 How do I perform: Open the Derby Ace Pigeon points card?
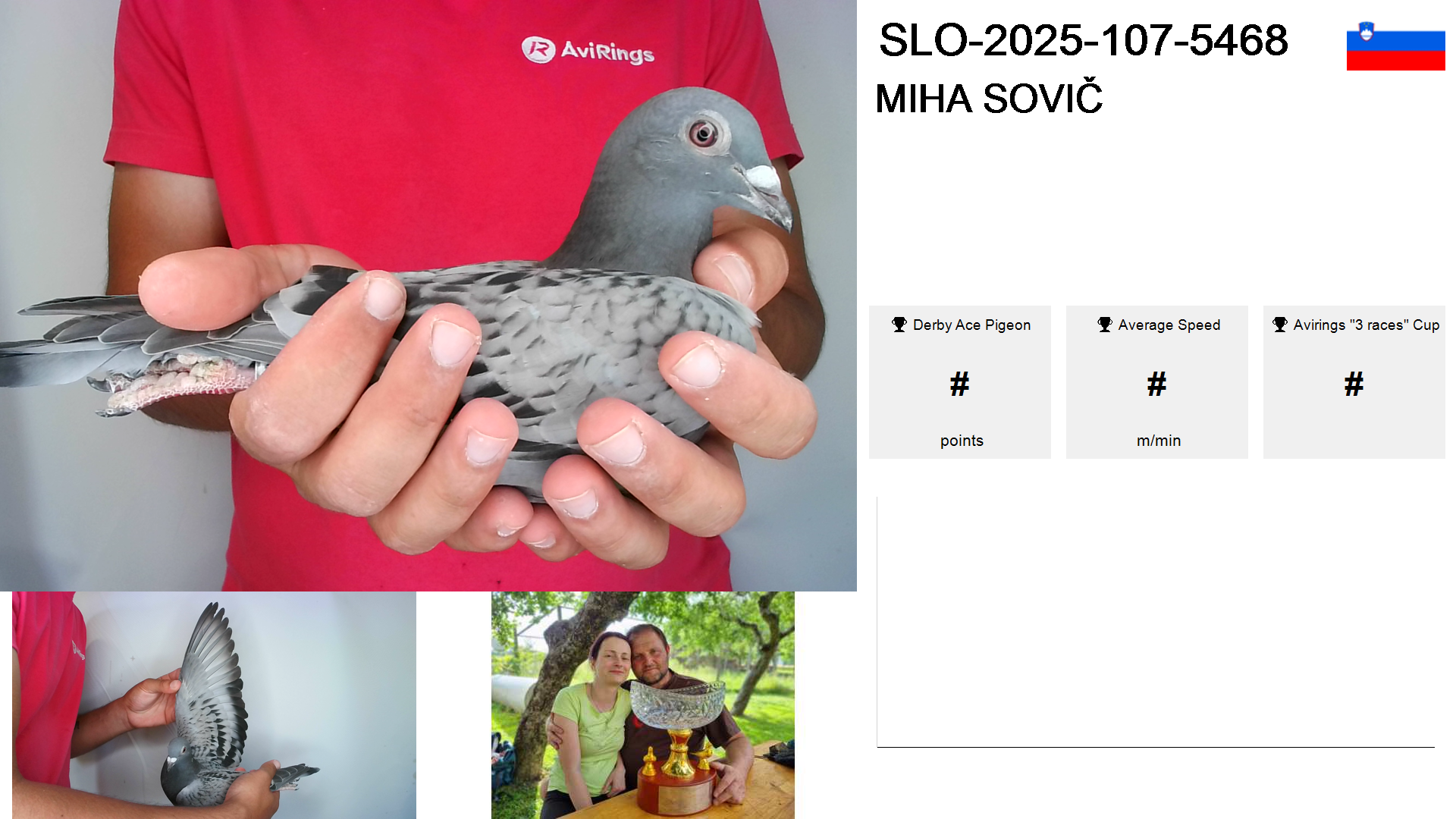pos(960,382)
